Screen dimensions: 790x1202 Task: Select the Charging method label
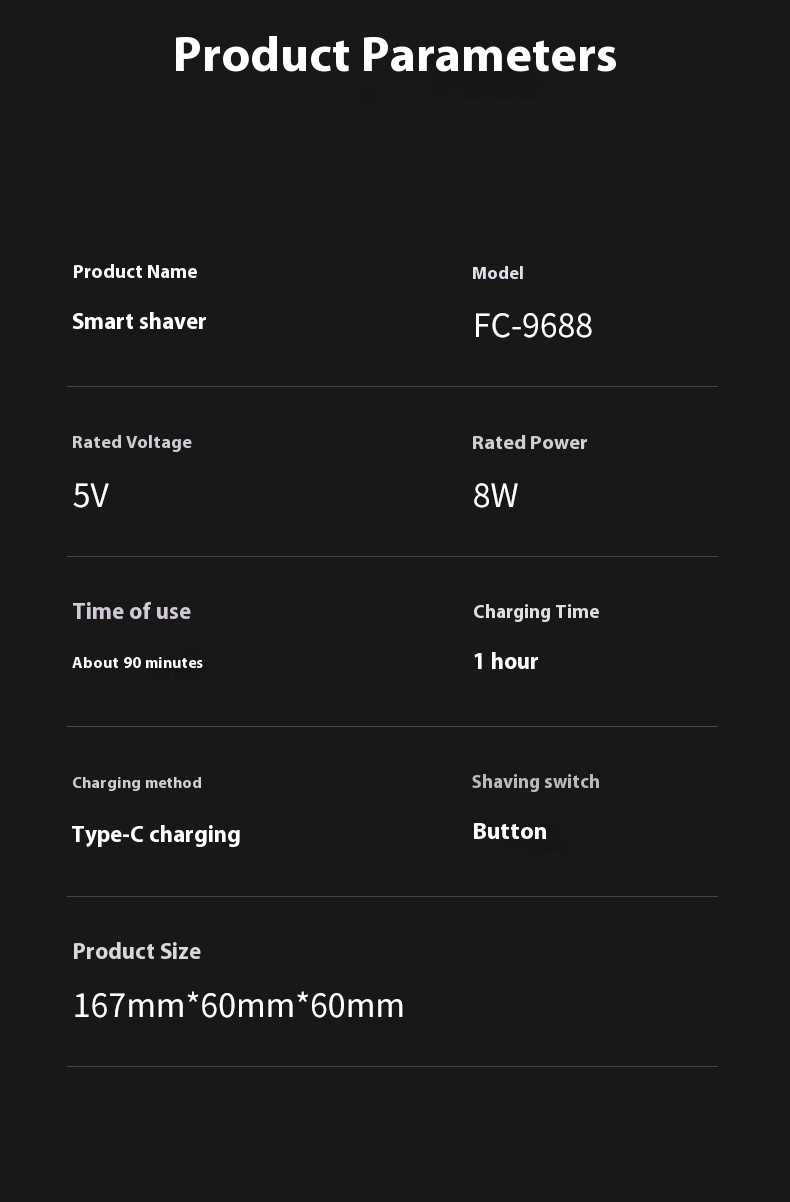[137, 783]
